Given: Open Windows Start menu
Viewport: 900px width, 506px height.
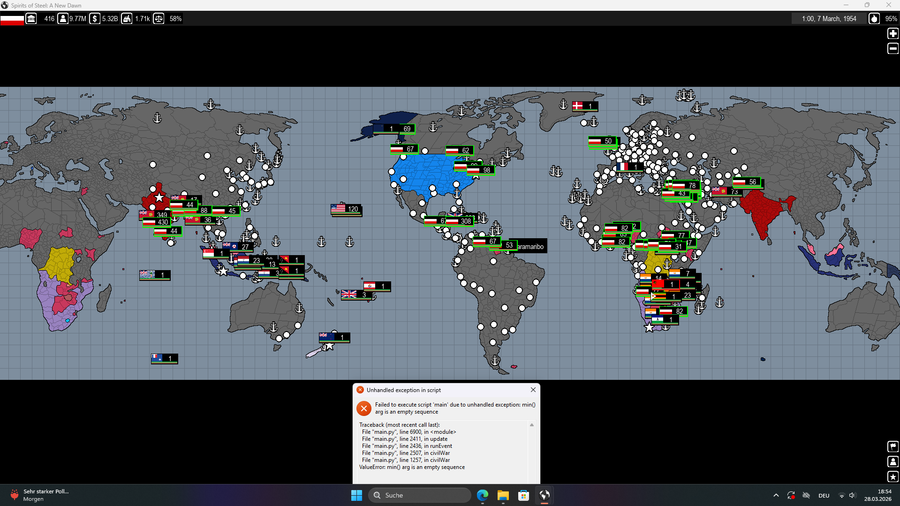Looking at the screenshot, I should tap(356, 495).
